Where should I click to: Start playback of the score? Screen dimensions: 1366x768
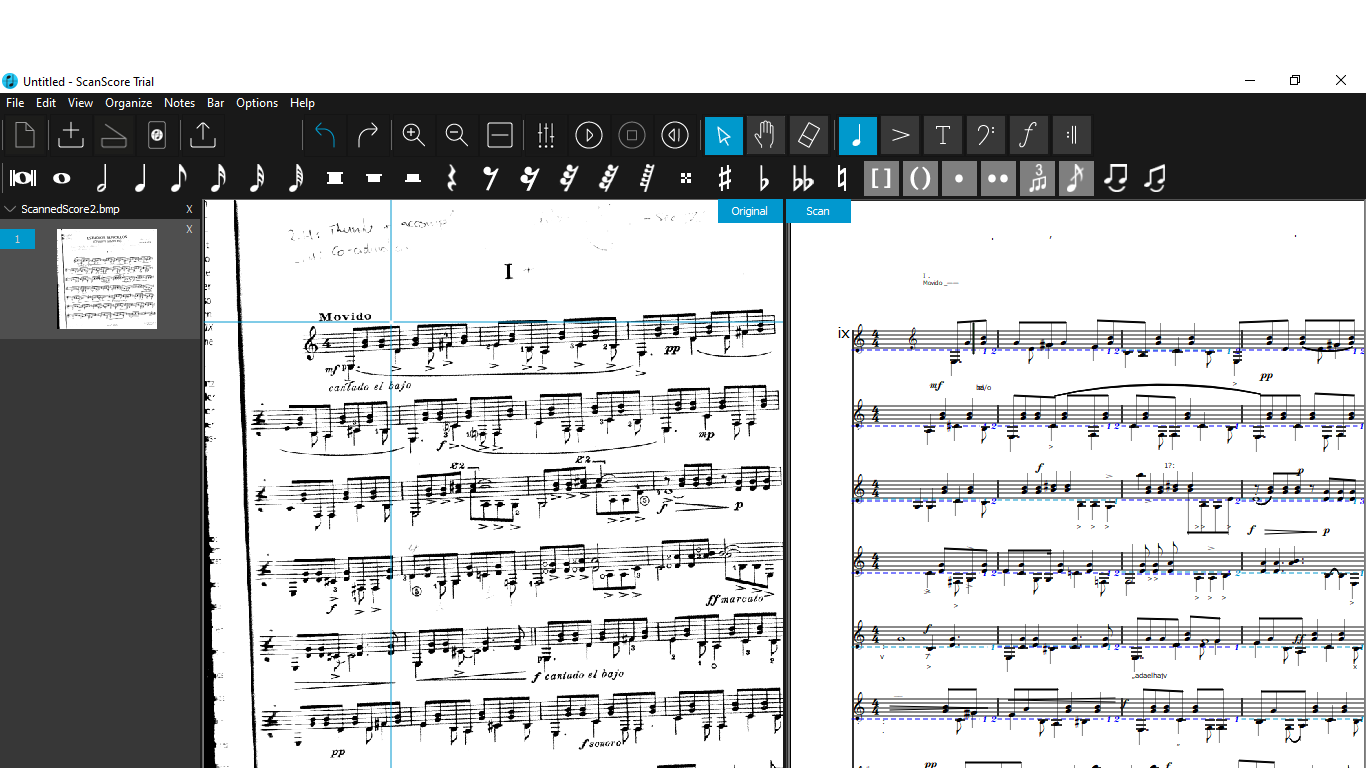(x=589, y=135)
